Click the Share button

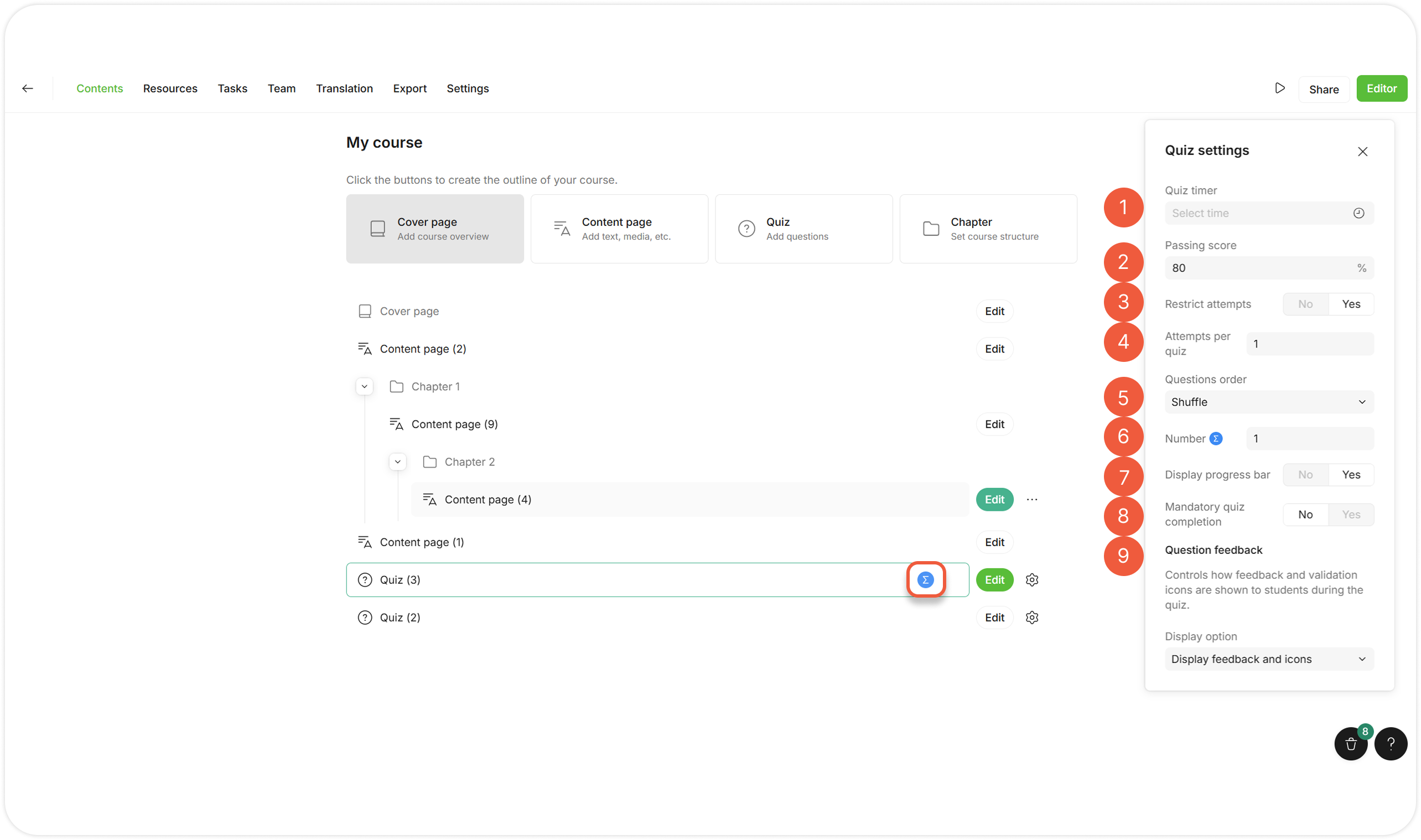coord(1324,90)
